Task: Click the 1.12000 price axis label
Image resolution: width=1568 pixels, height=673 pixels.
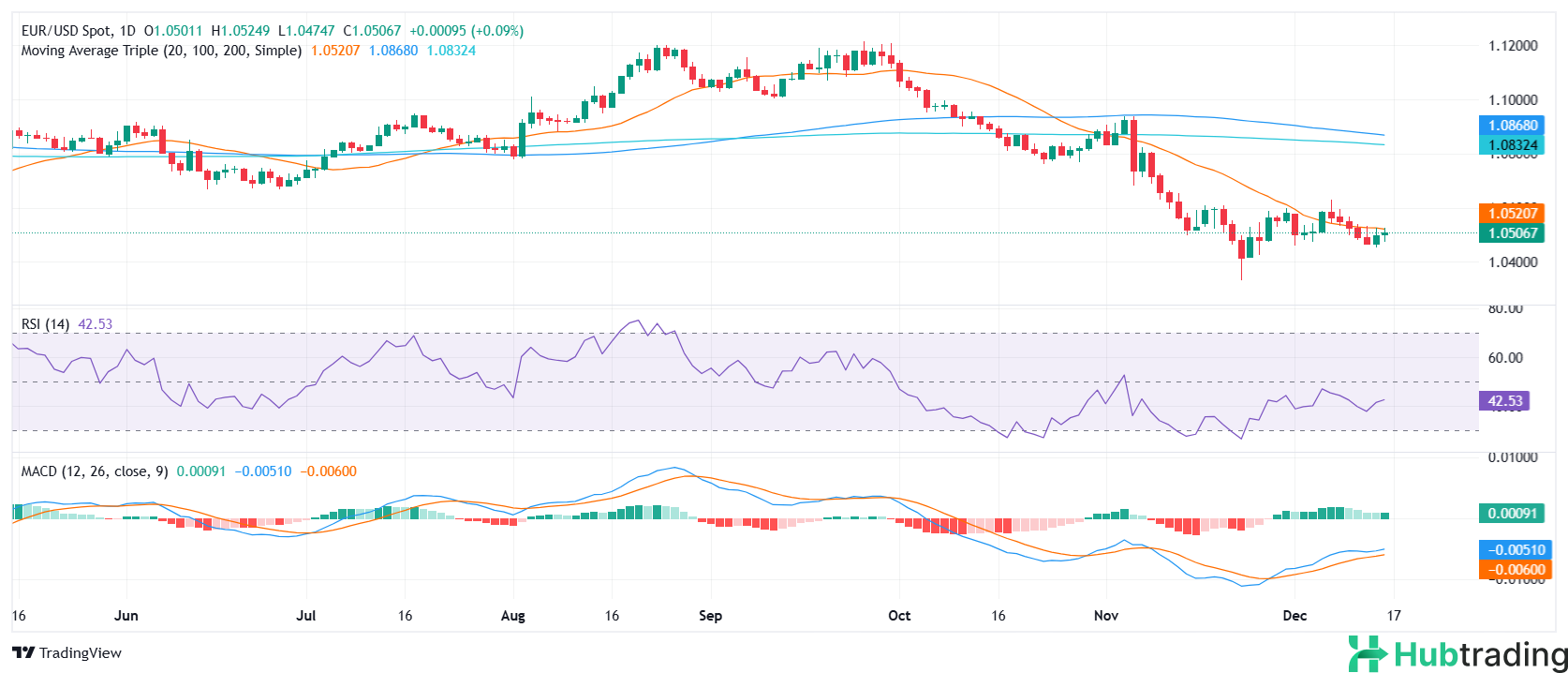Action: [1513, 46]
